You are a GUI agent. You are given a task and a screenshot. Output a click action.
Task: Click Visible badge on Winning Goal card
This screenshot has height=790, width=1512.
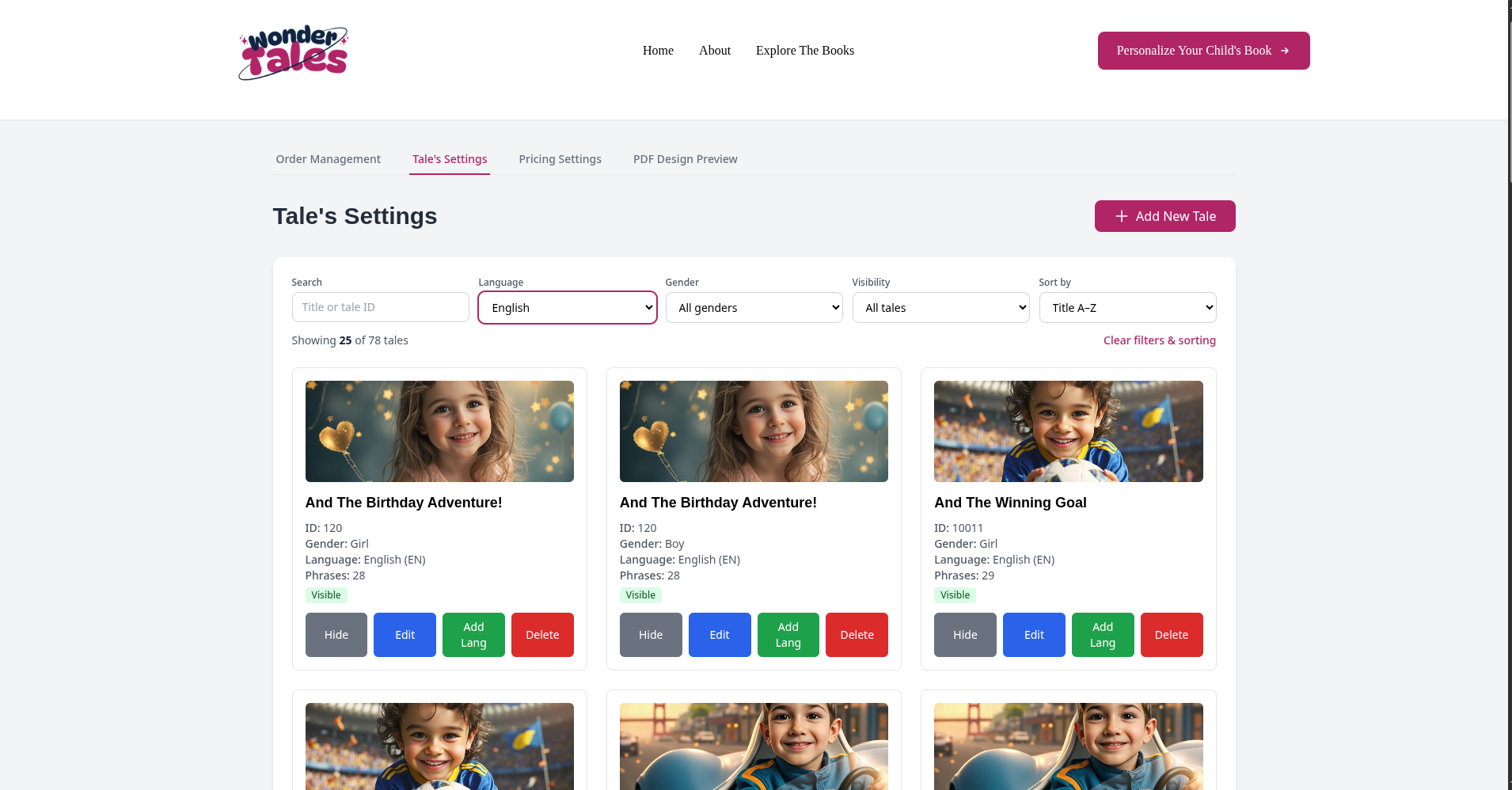(955, 595)
